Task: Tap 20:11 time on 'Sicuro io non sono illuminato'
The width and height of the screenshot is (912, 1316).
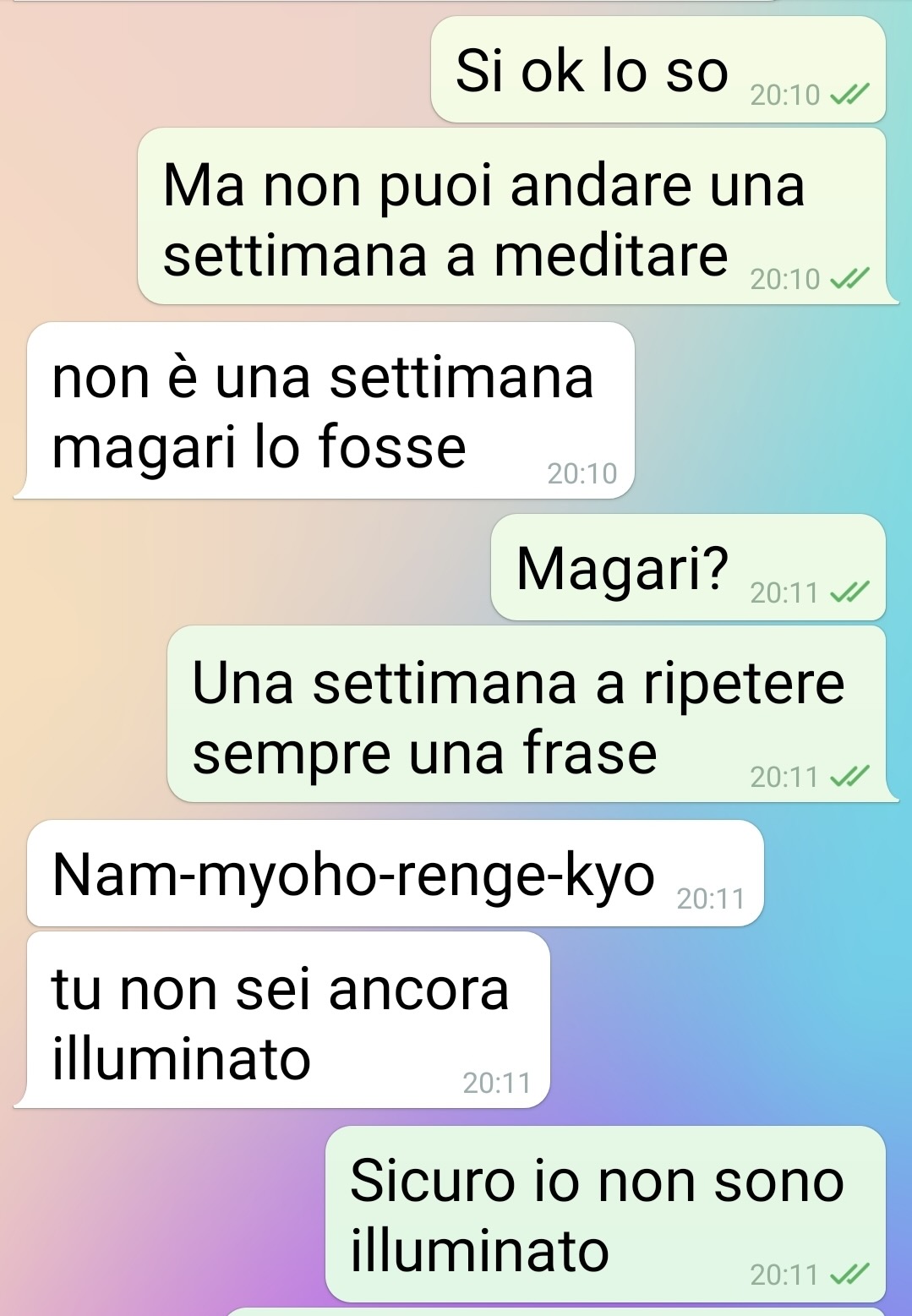Action: (x=785, y=1275)
